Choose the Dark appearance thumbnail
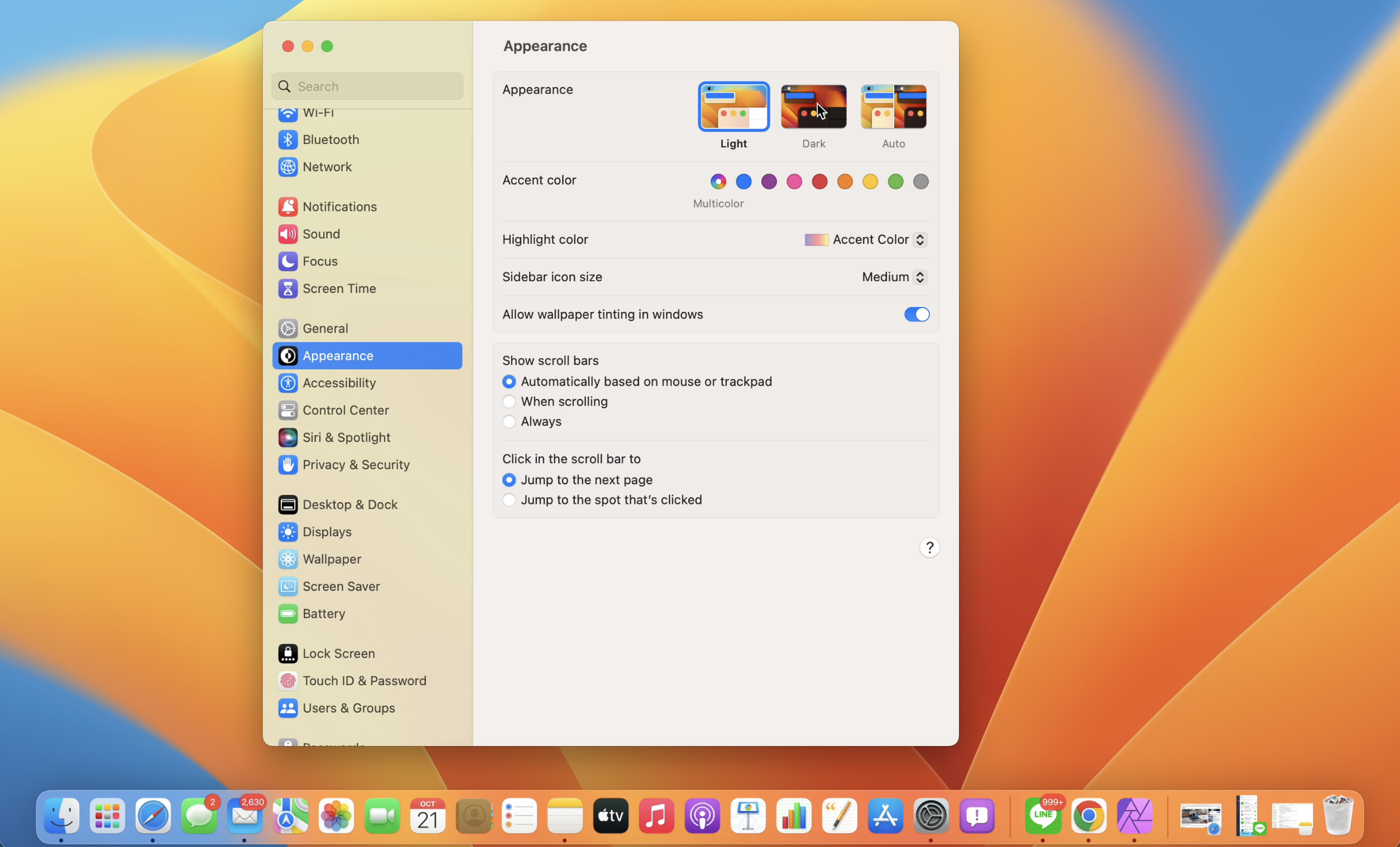1400x847 pixels. click(813, 107)
